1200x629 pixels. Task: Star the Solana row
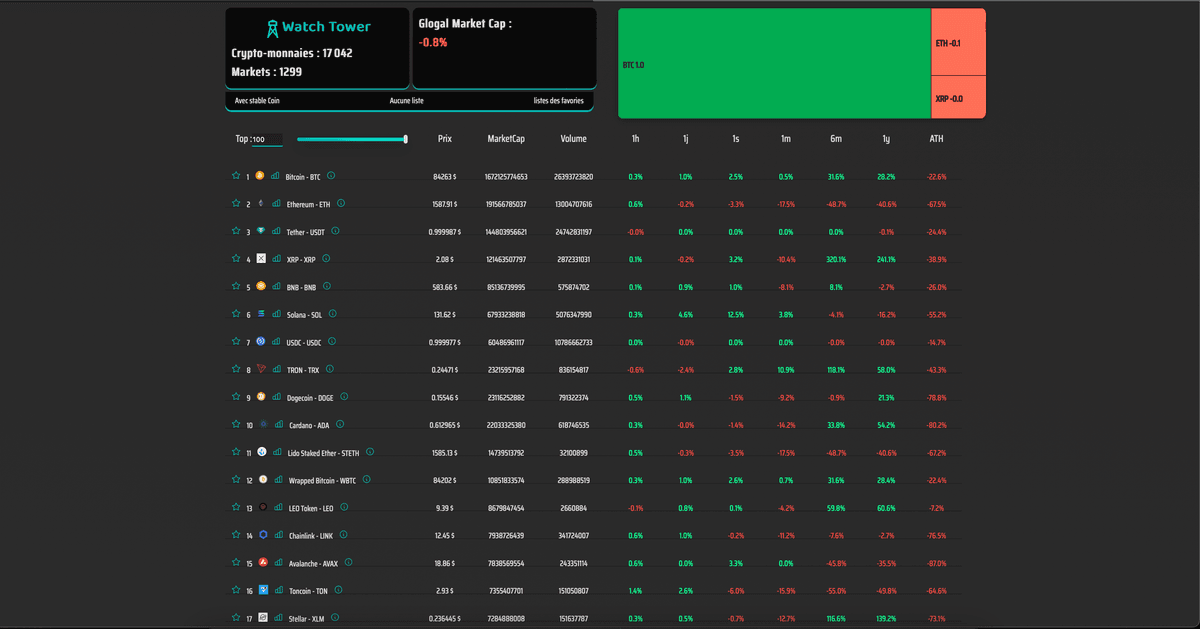click(x=236, y=314)
